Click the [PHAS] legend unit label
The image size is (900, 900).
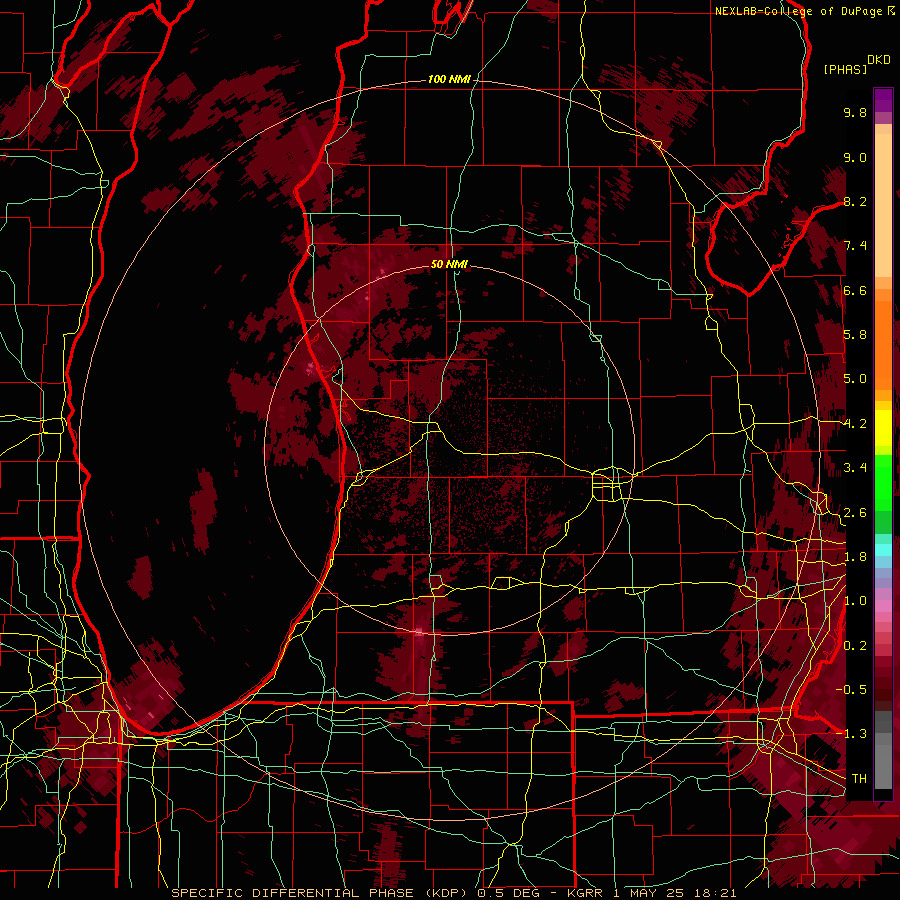(x=845, y=70)
